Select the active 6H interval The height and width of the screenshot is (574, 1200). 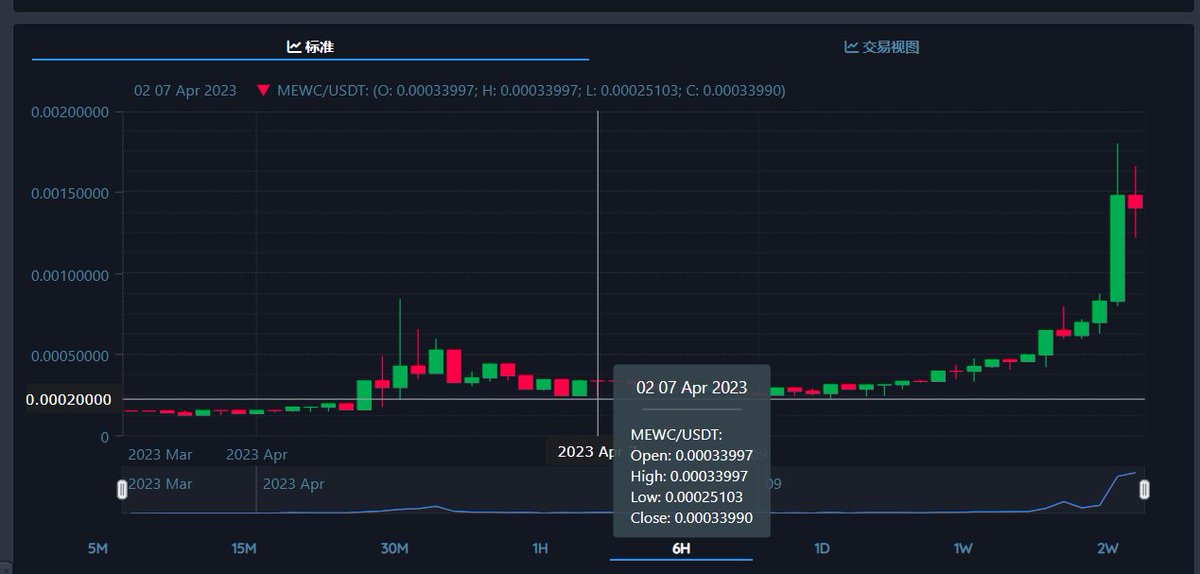pyautogui.click(x=681, y=548)
